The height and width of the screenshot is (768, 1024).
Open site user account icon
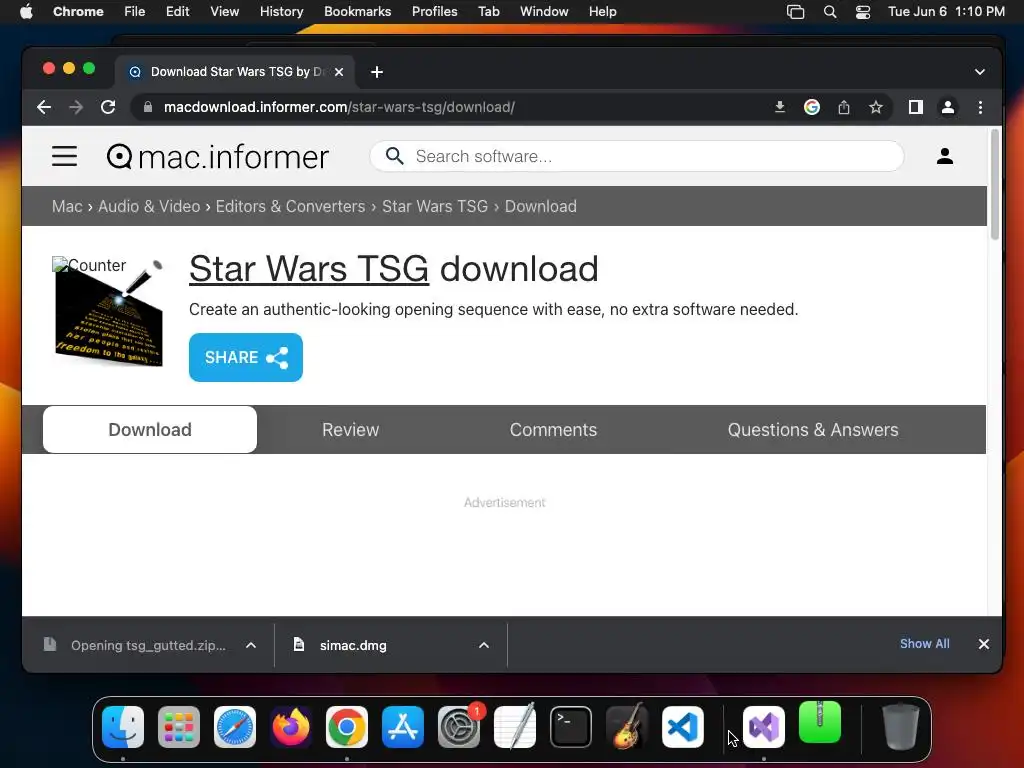pyautogui.click(x=944, y=156)
